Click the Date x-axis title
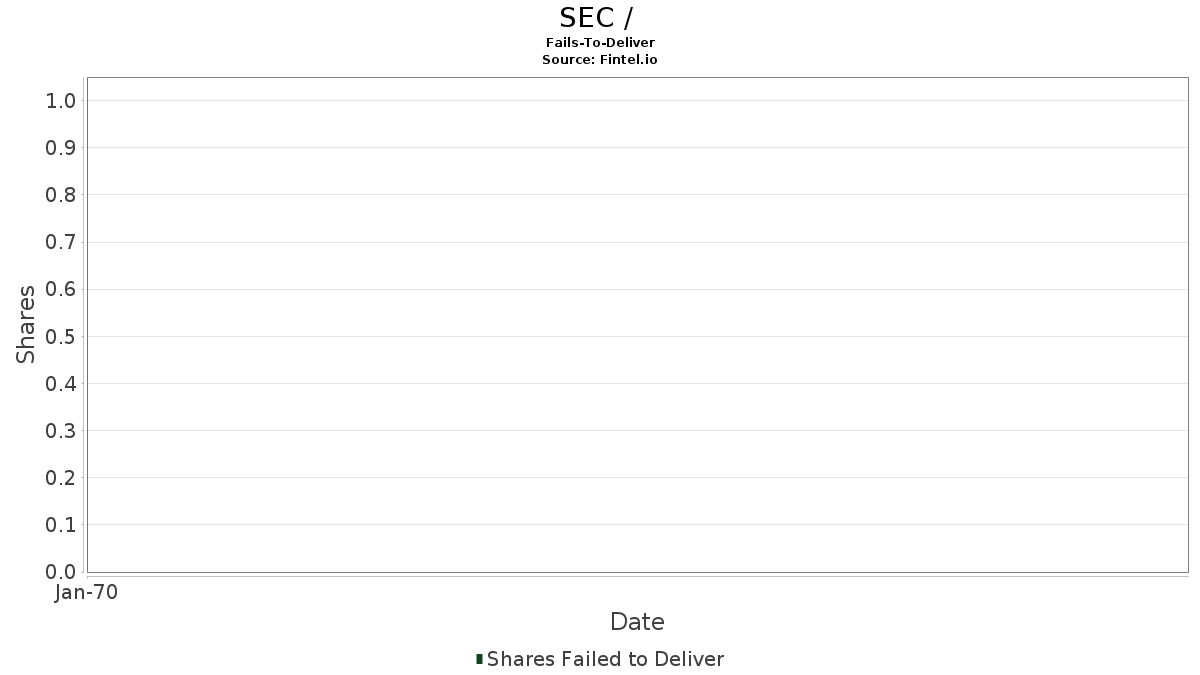Screen dimensions: 1200x675 pos(637,622)
